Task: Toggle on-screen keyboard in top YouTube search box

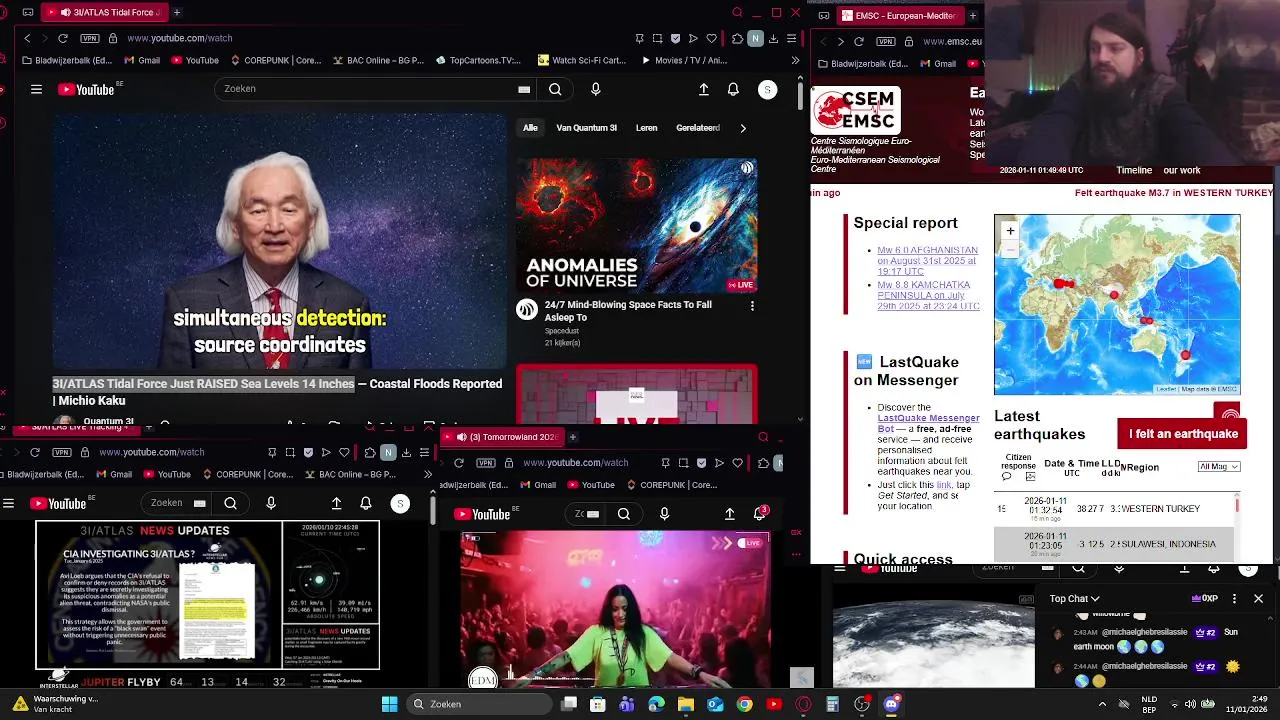Action: [524, 89]
